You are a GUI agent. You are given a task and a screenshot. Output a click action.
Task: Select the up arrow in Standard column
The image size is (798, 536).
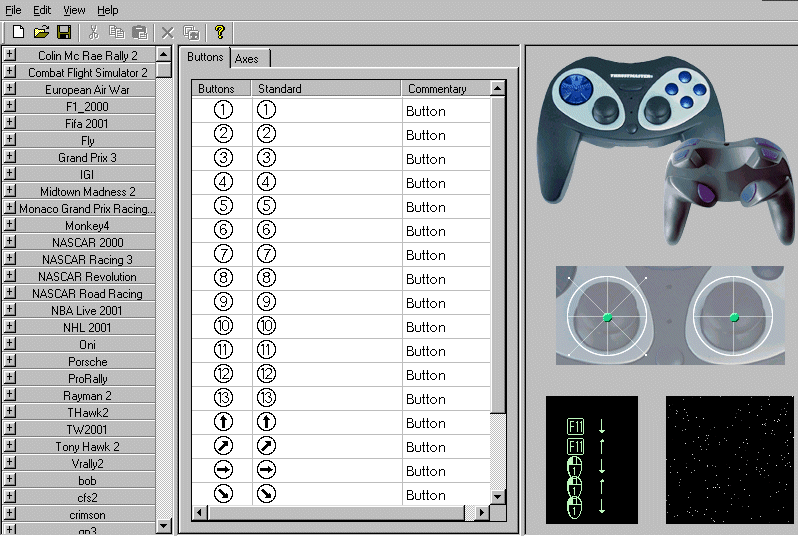pyautogui.click(x=266, y=423)
